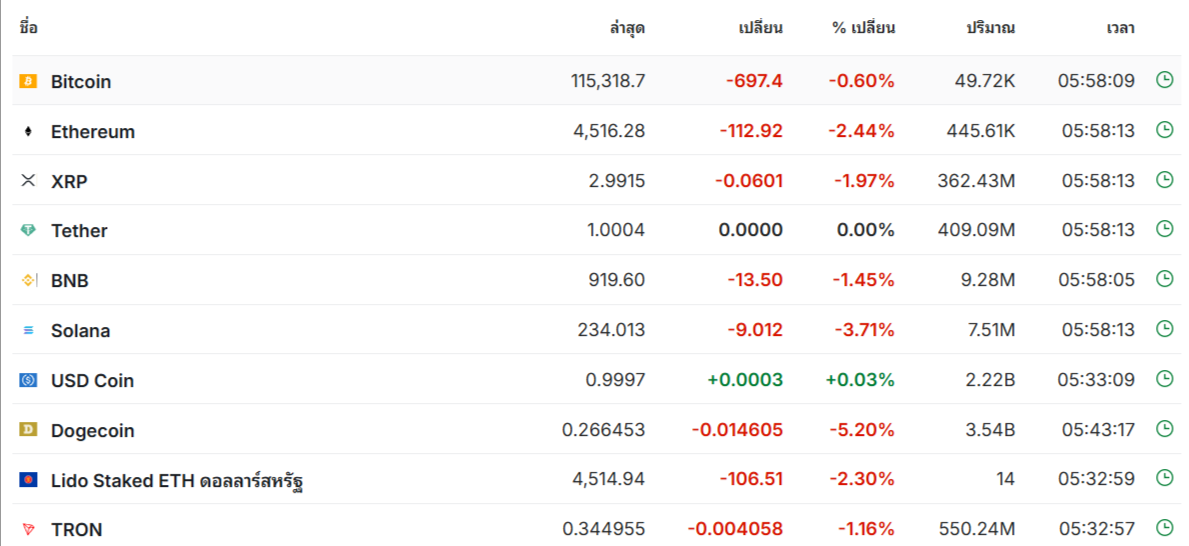
Task: Click the Ethereum diamond icon
Action: coord(28,131)
